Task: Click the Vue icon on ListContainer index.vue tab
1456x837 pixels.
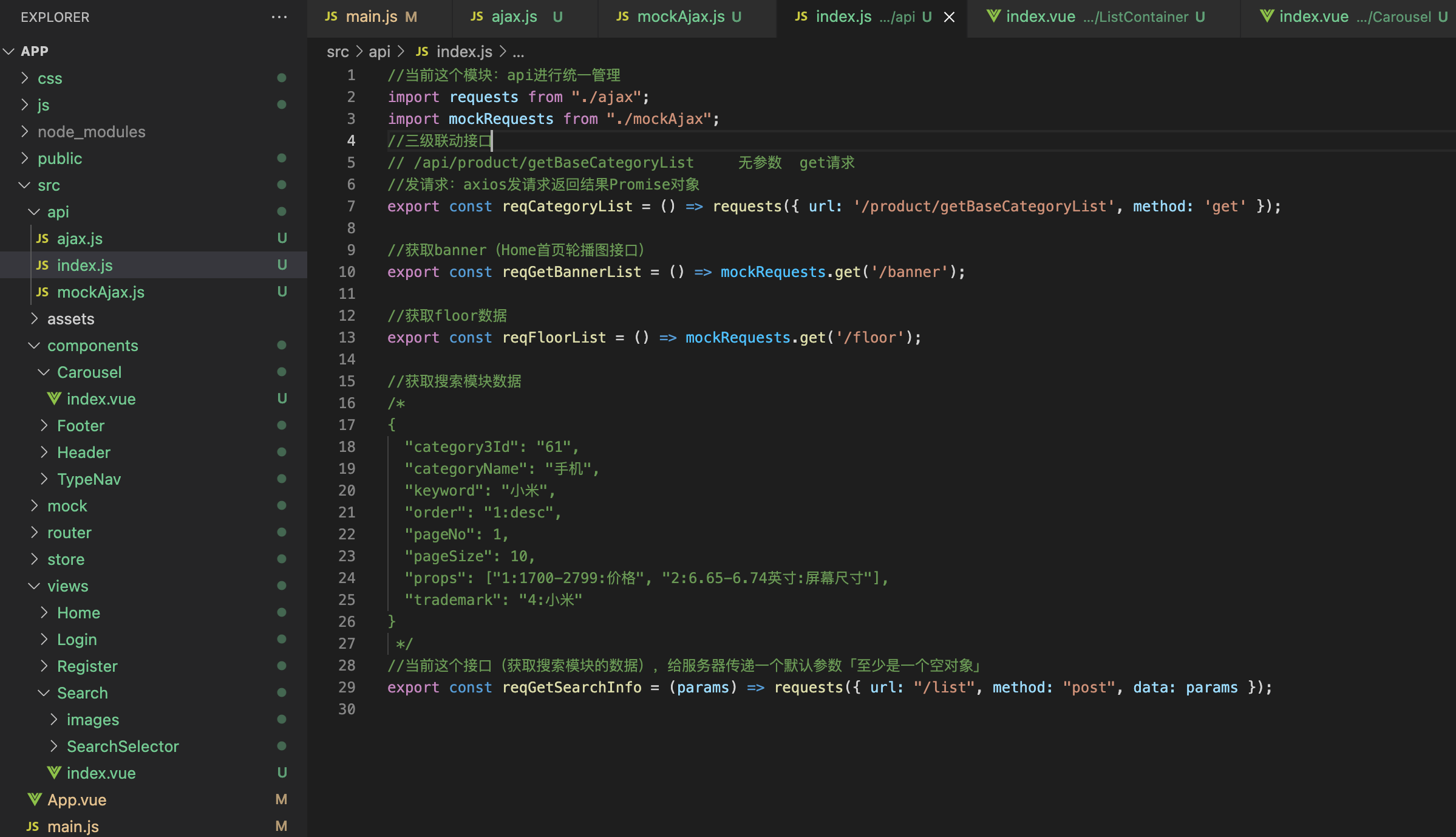Action: pyautogui.click(x=993, y=16)
